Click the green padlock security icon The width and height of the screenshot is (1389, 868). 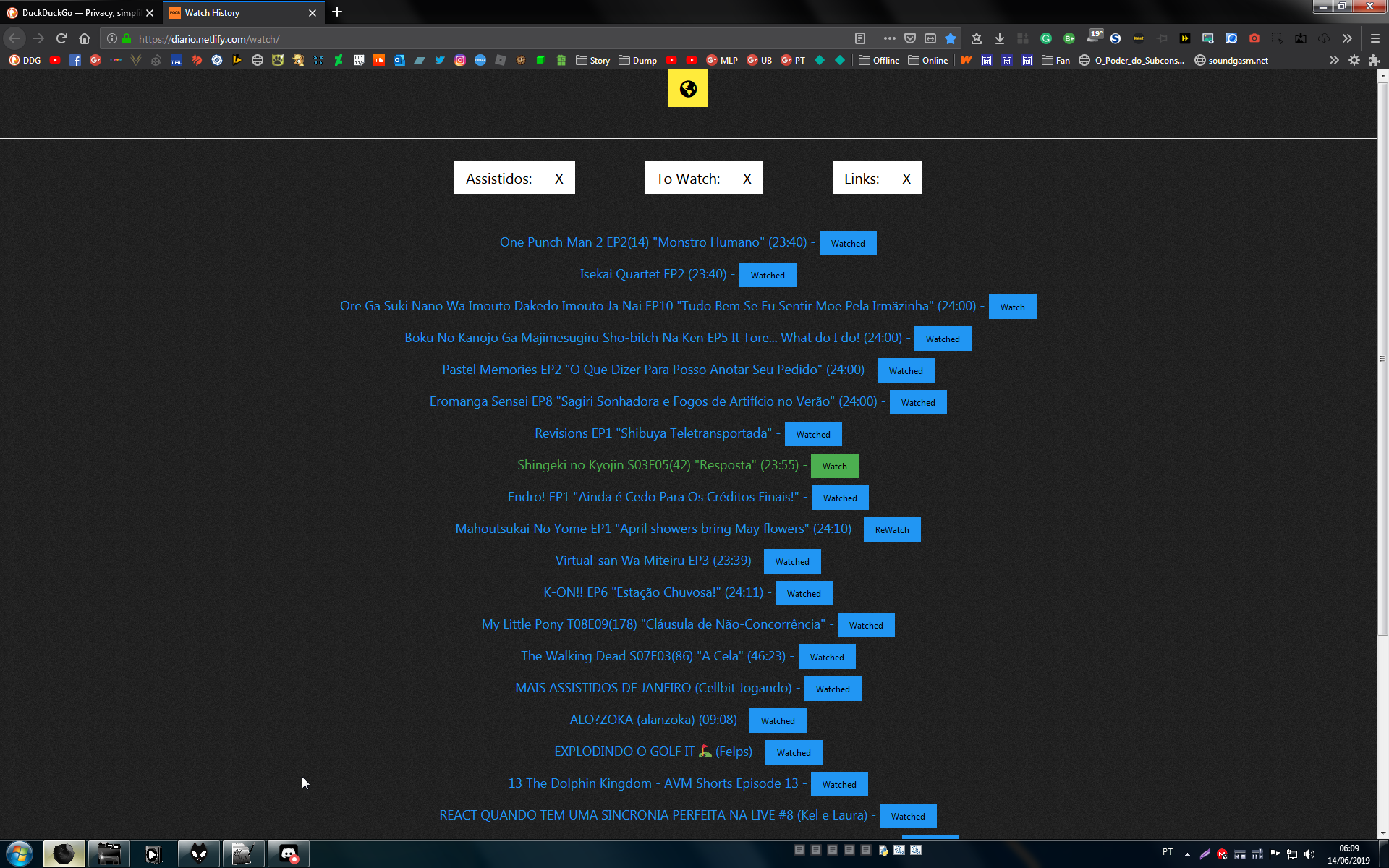point(127,38)
